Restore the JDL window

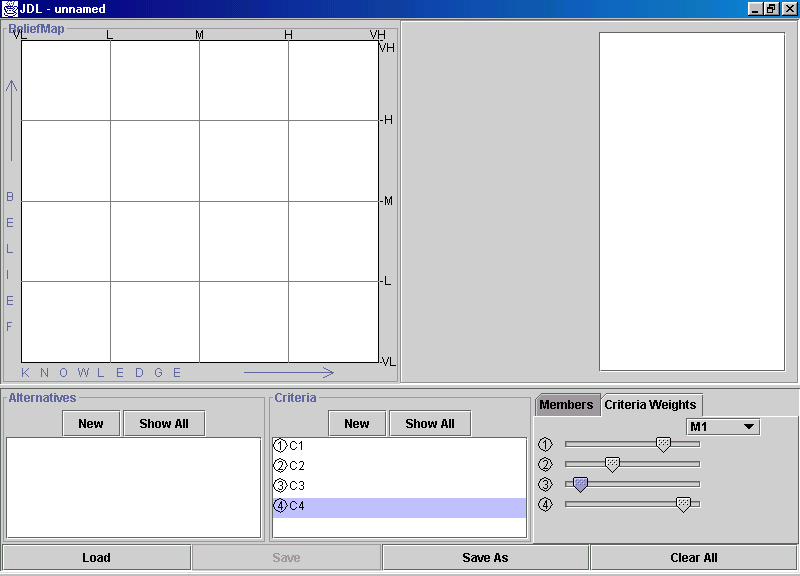[771, 9]
